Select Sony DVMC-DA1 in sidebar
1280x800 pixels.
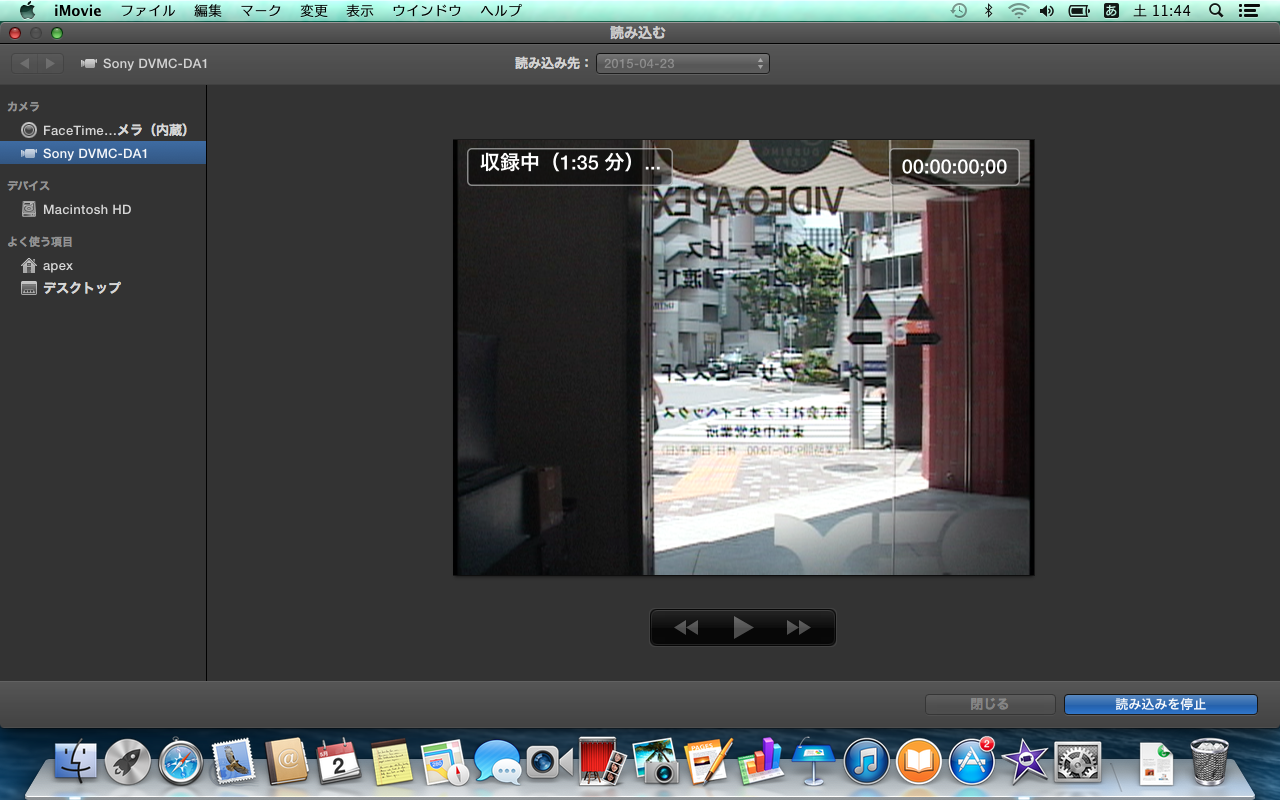coord(103,153)
